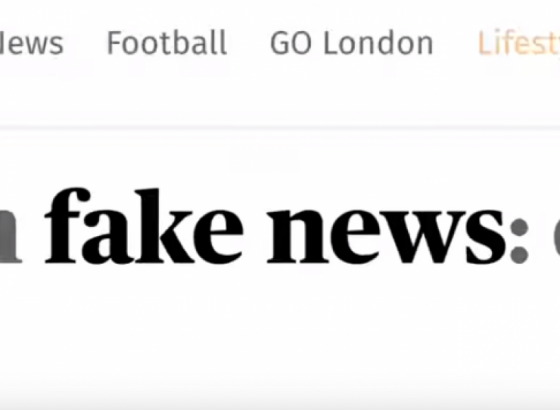Click blank space between GO London and Lifestyle
This screenshot has width=560, height=410.
click(456, 43)
